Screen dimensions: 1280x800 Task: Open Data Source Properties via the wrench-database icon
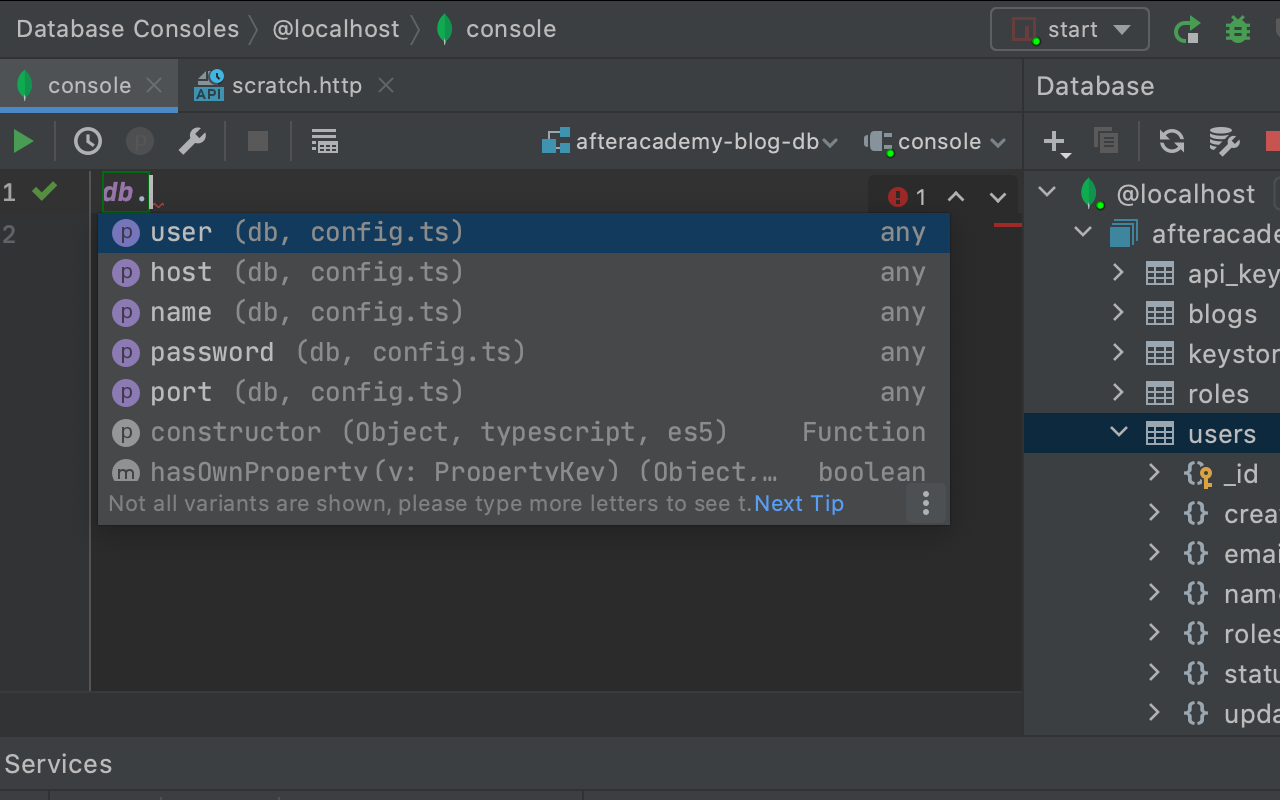tap(1223, 141)
